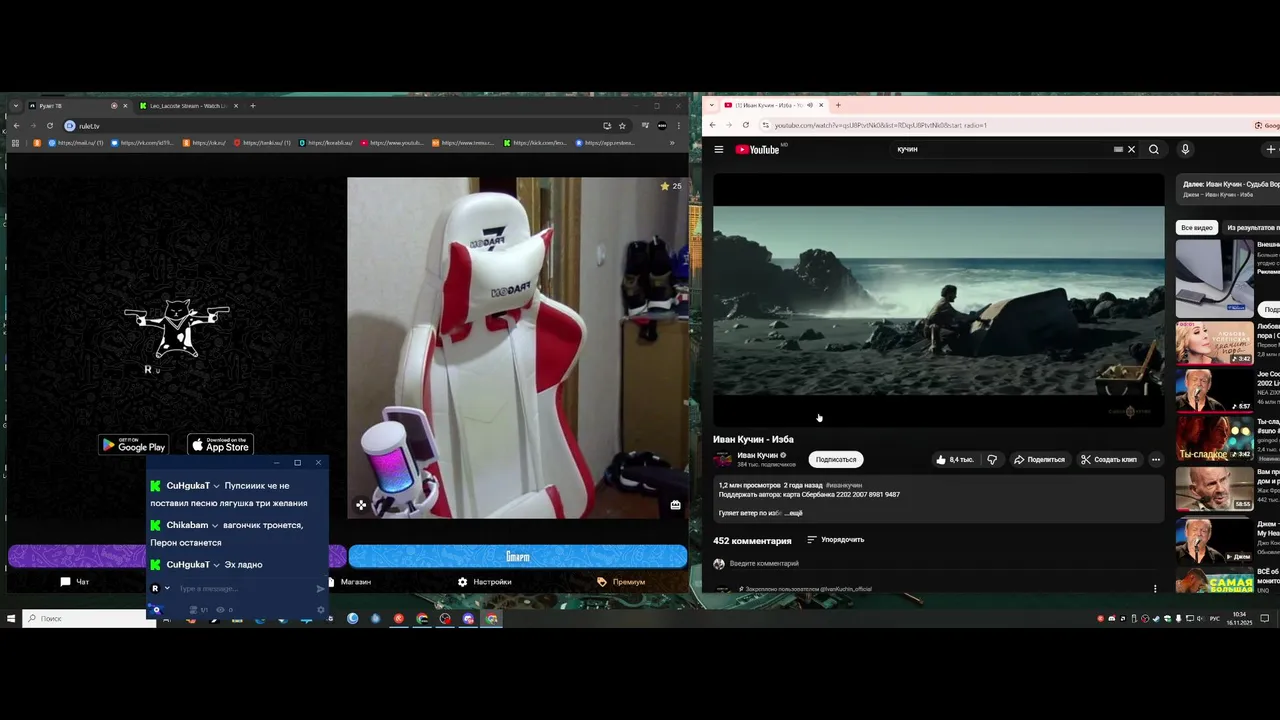Open the Windows Start menu
The image size is (1280, 720).
(11, 619)
